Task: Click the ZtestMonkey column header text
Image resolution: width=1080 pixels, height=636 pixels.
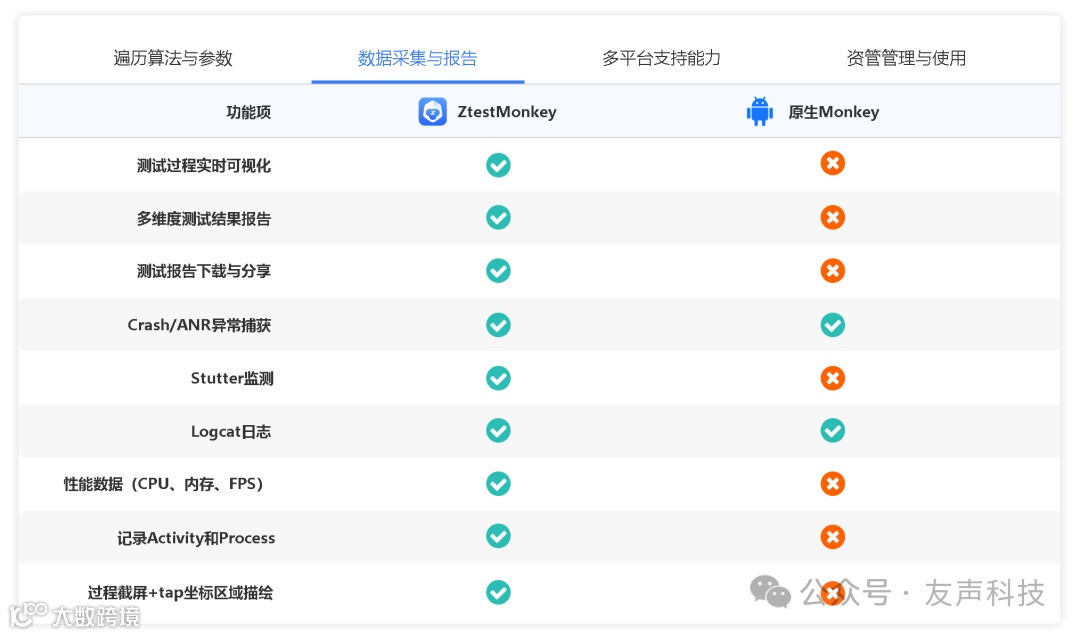Action: click(x=507, y=112)
